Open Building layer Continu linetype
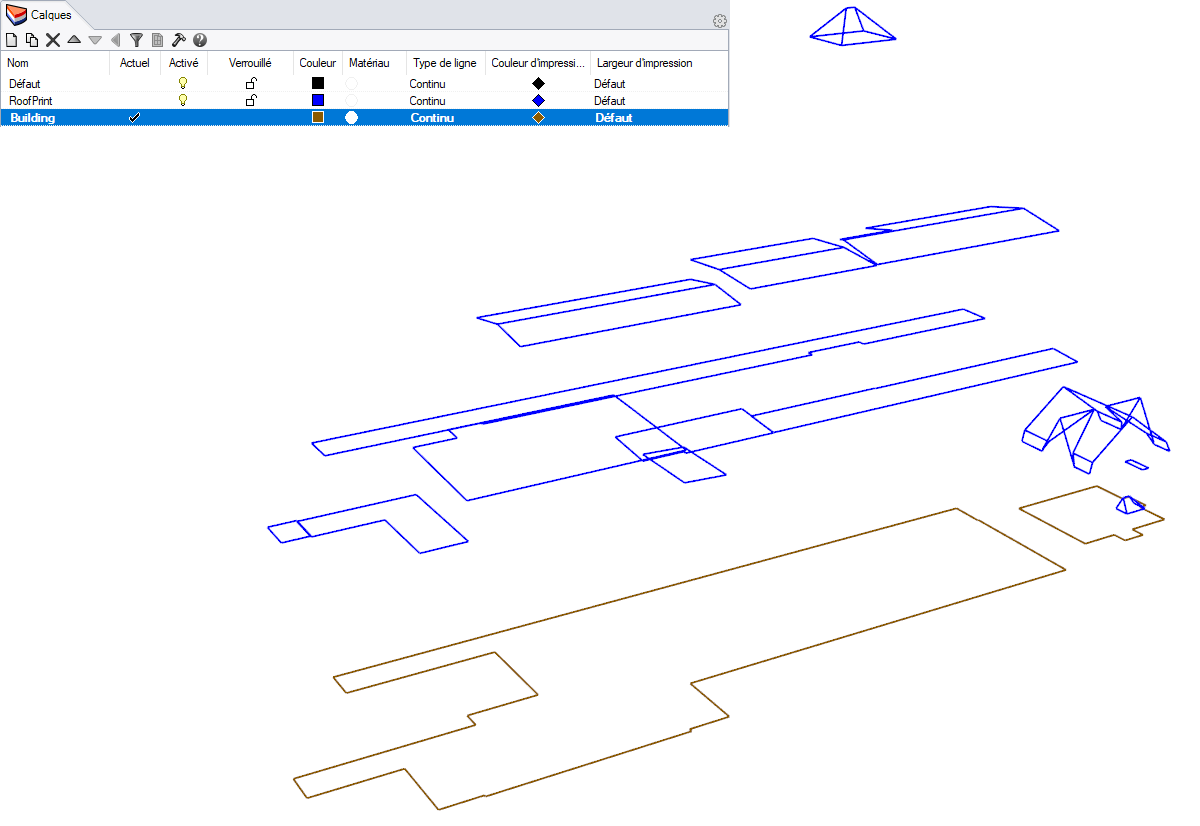The width and height of the screenshot is (1200, 826). 432,118
